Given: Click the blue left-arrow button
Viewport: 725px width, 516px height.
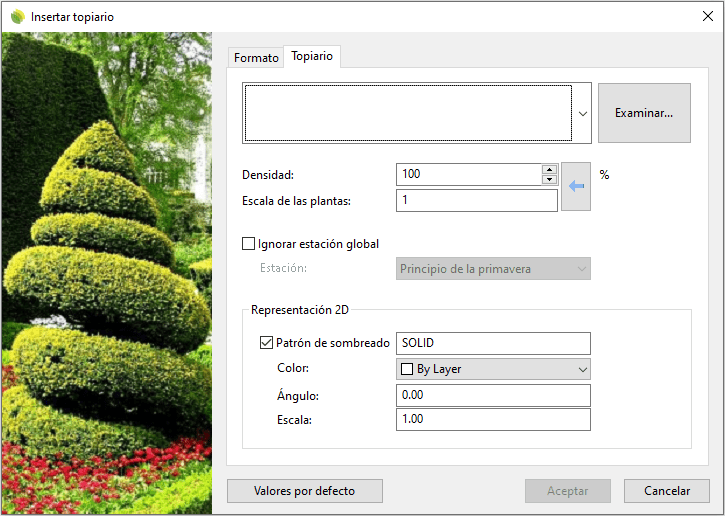Looking at the screenshot, I should coord(576,186).
